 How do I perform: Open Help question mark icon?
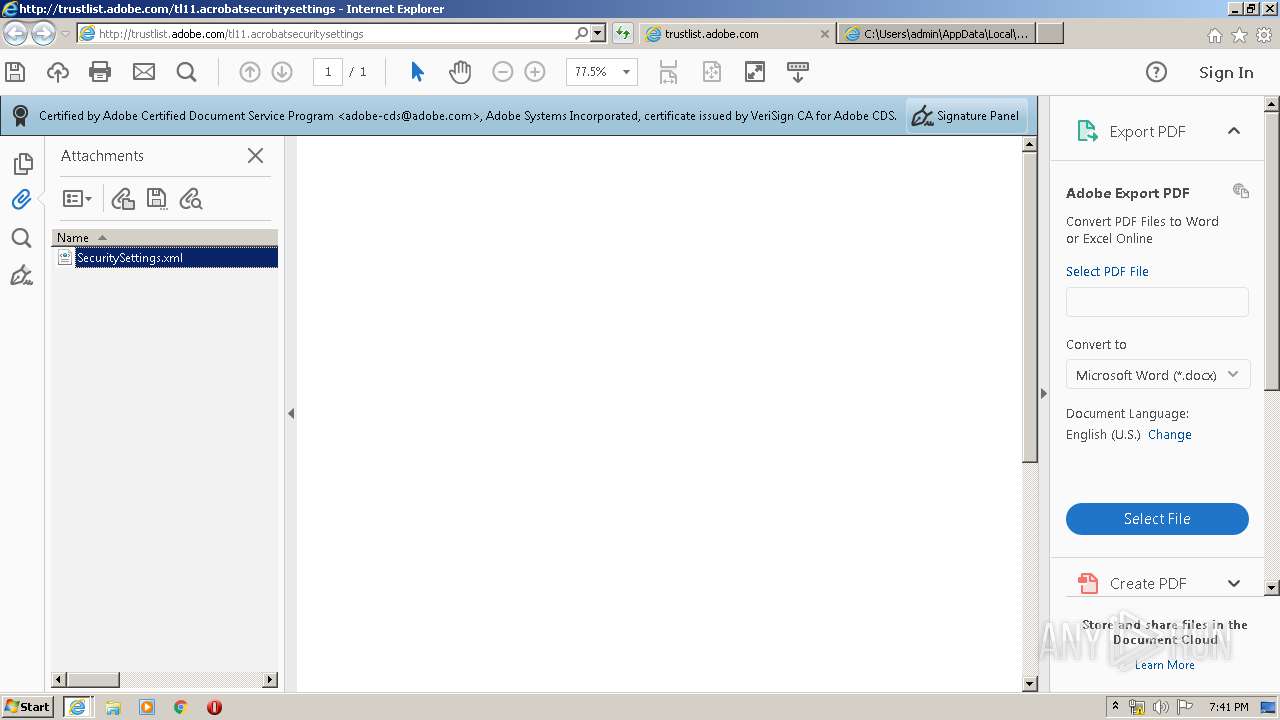(1156, 72)
